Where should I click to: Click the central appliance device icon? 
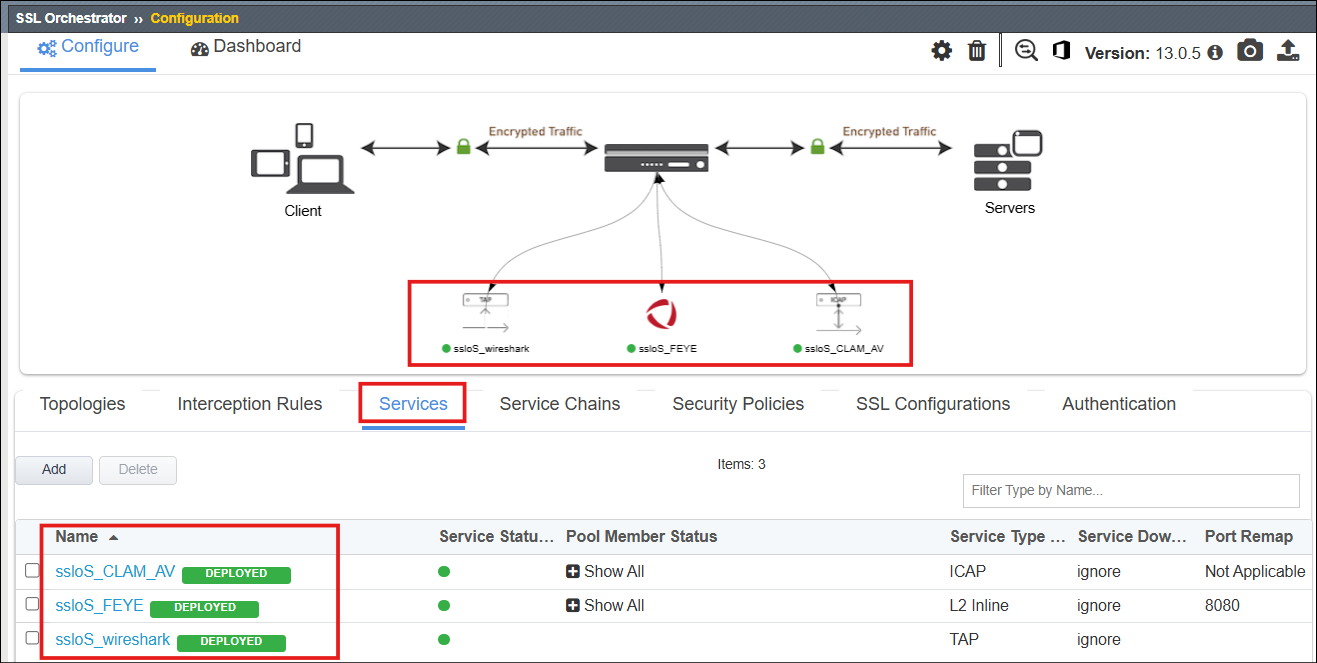[x=657, y=157]
